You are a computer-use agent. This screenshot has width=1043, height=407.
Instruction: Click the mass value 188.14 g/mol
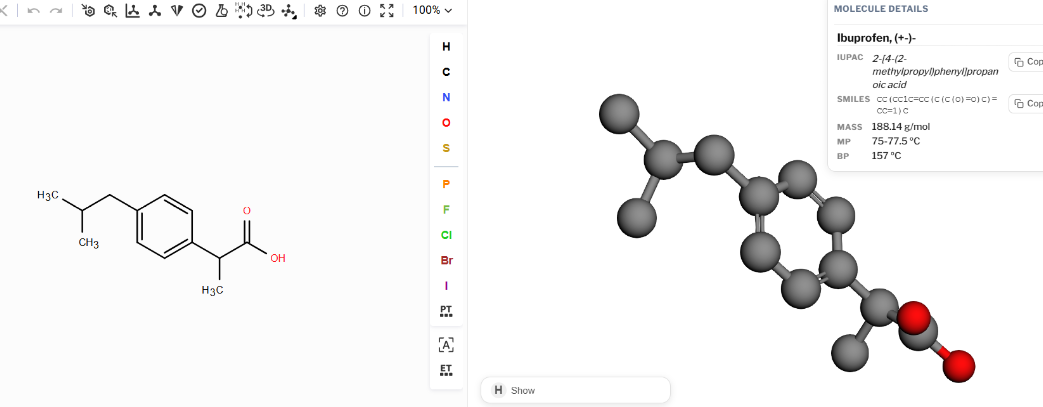(901, 127)
